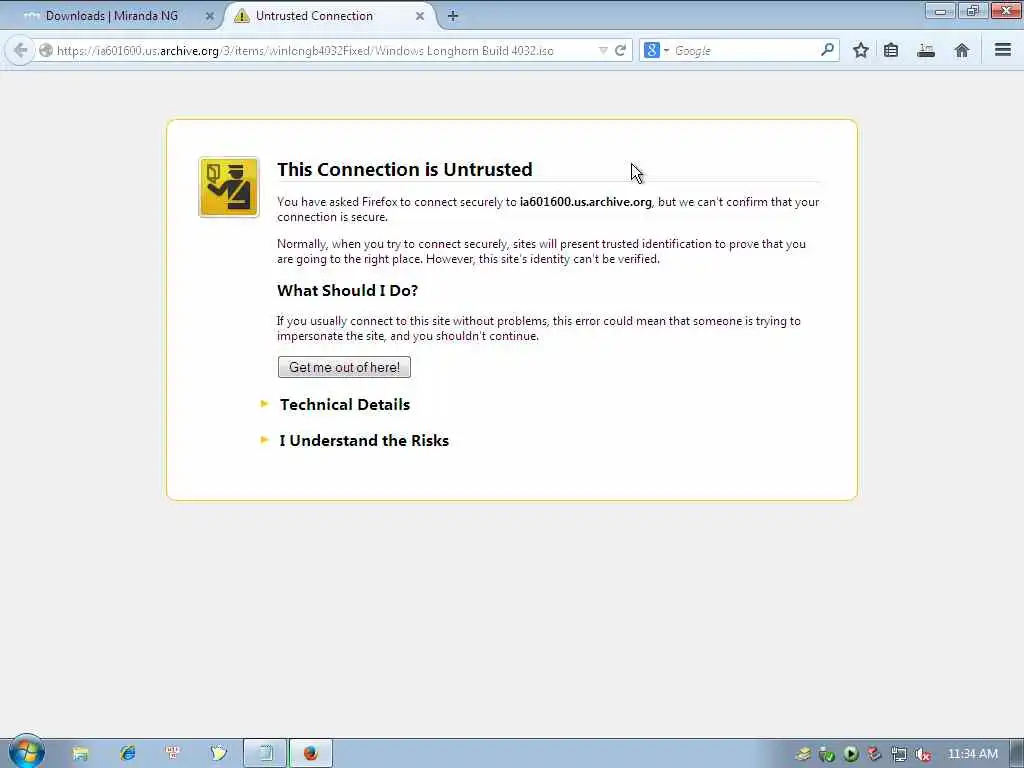The image size is (1024, 768).
Task: Expand the Technical Details section
Action: [344, 404]
